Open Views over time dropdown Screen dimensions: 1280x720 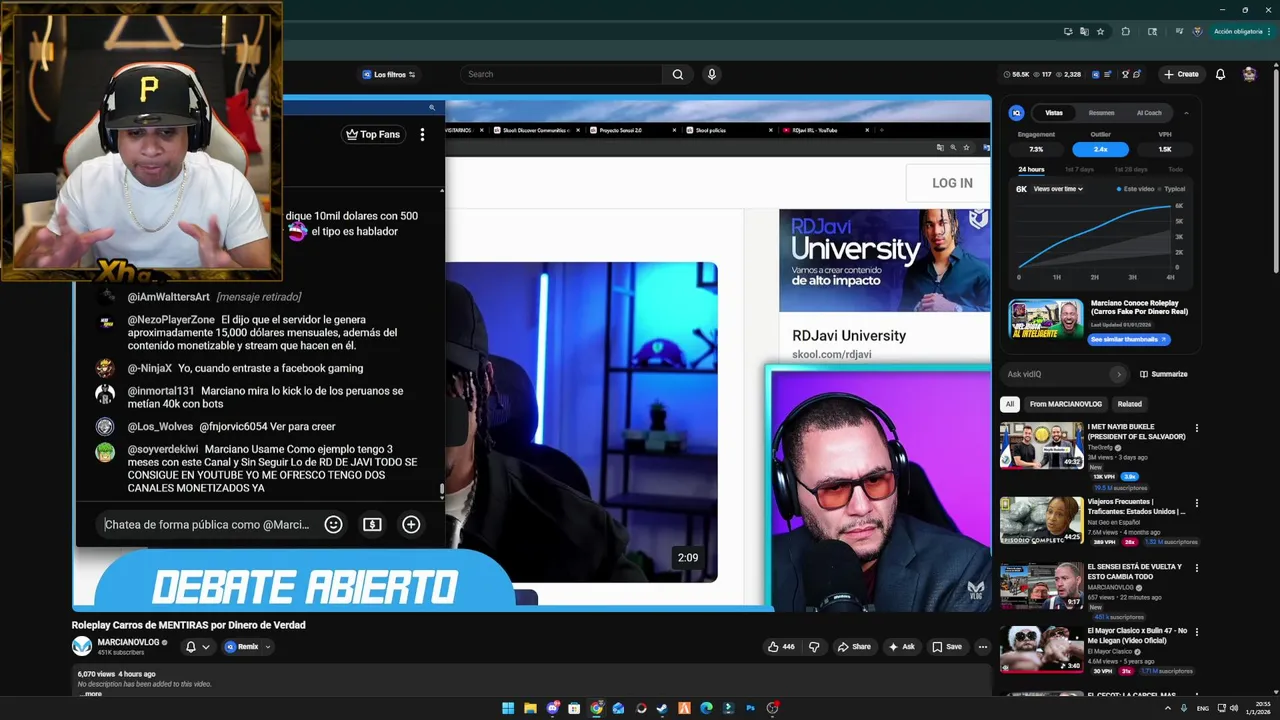point(1058,189)
